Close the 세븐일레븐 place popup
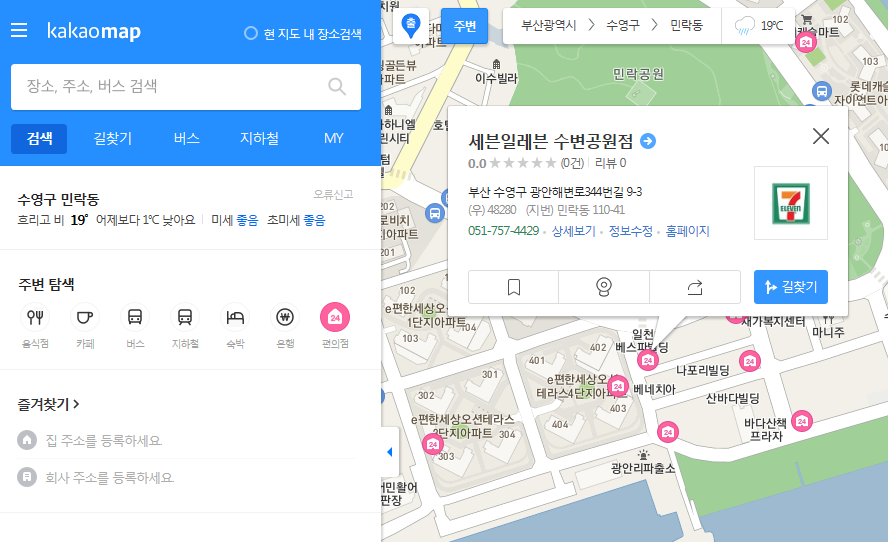The image size is (888, 542). pos(821,136)
